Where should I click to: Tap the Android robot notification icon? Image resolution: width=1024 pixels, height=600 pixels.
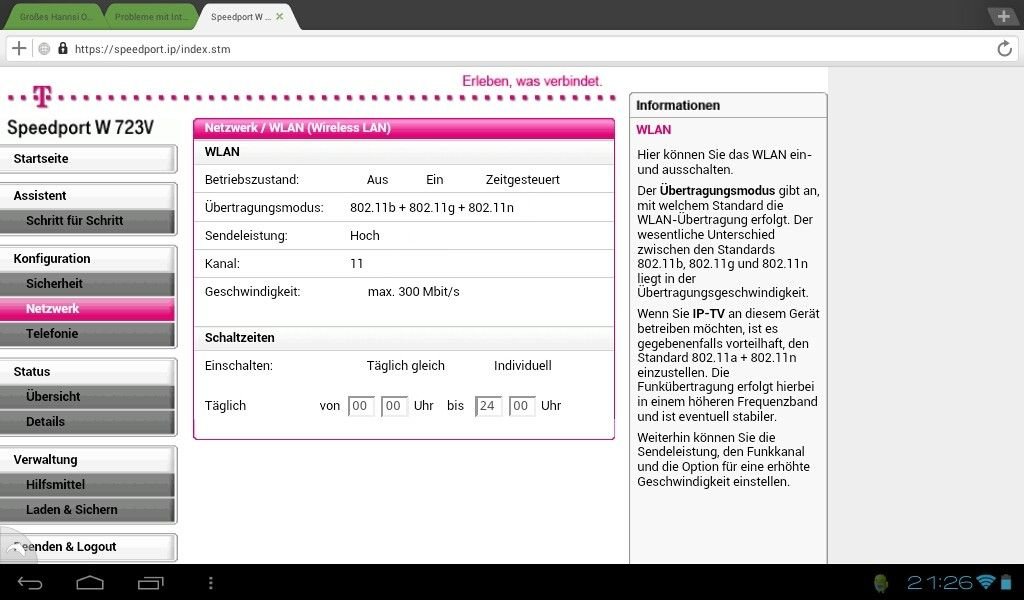(882, 582)
